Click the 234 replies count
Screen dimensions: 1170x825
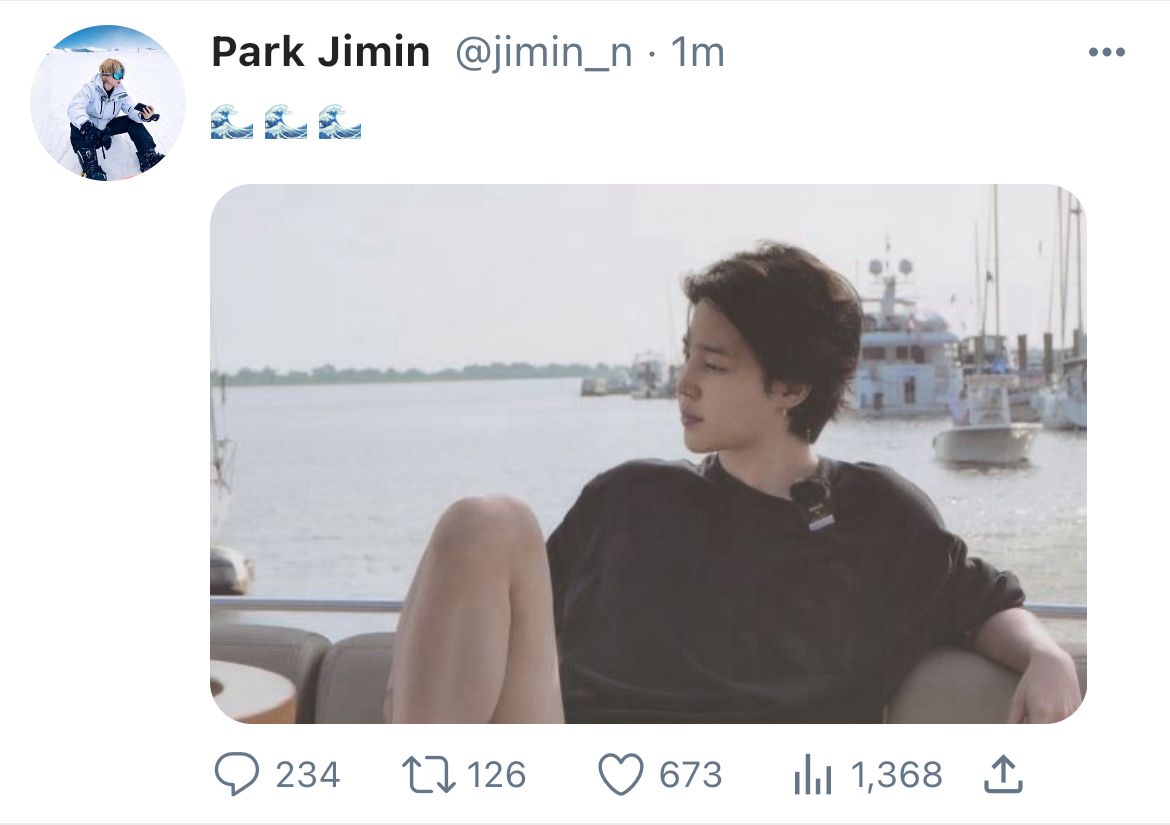click(x=307, y=775)
